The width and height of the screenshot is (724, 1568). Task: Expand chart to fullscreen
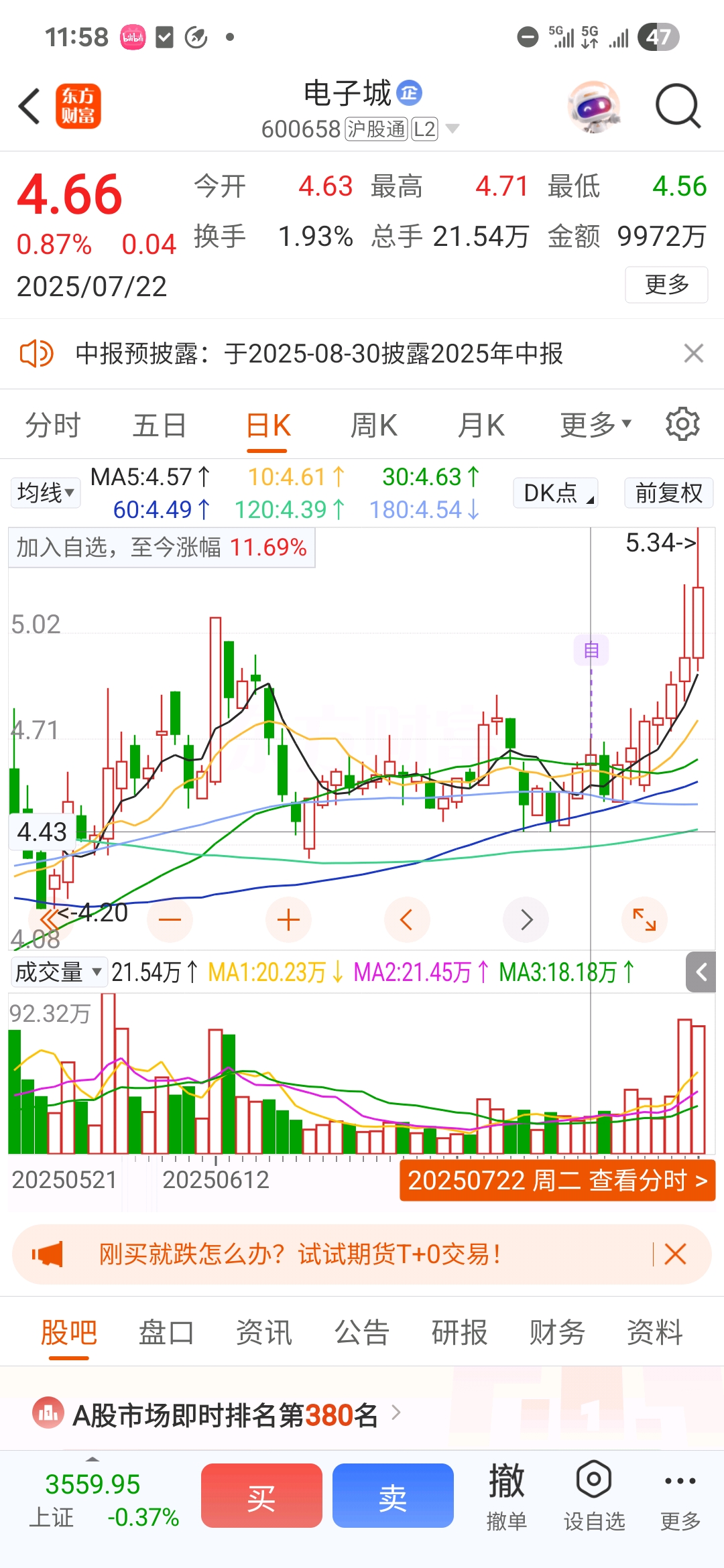pyautogui.click(x=644, y=919)
